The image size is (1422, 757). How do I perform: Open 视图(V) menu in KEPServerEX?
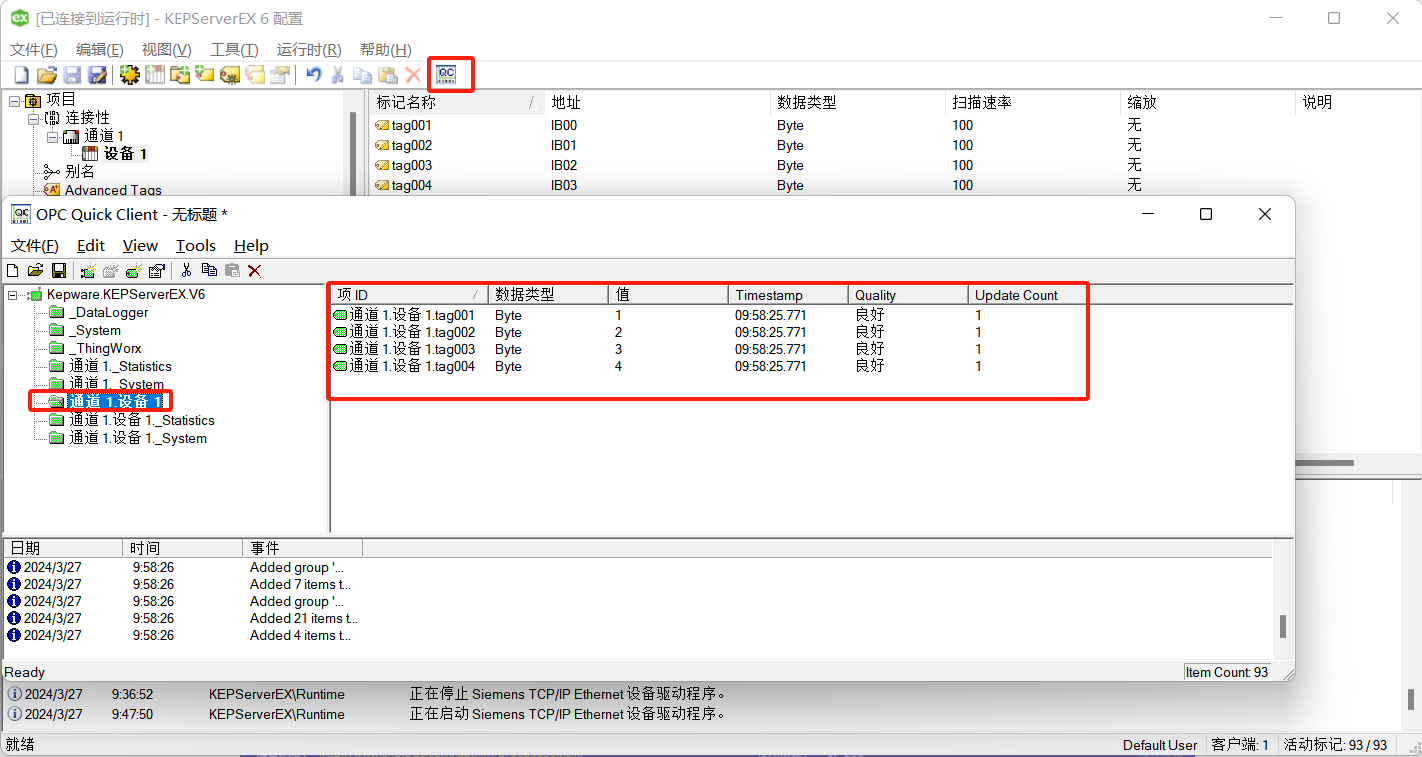166,50
